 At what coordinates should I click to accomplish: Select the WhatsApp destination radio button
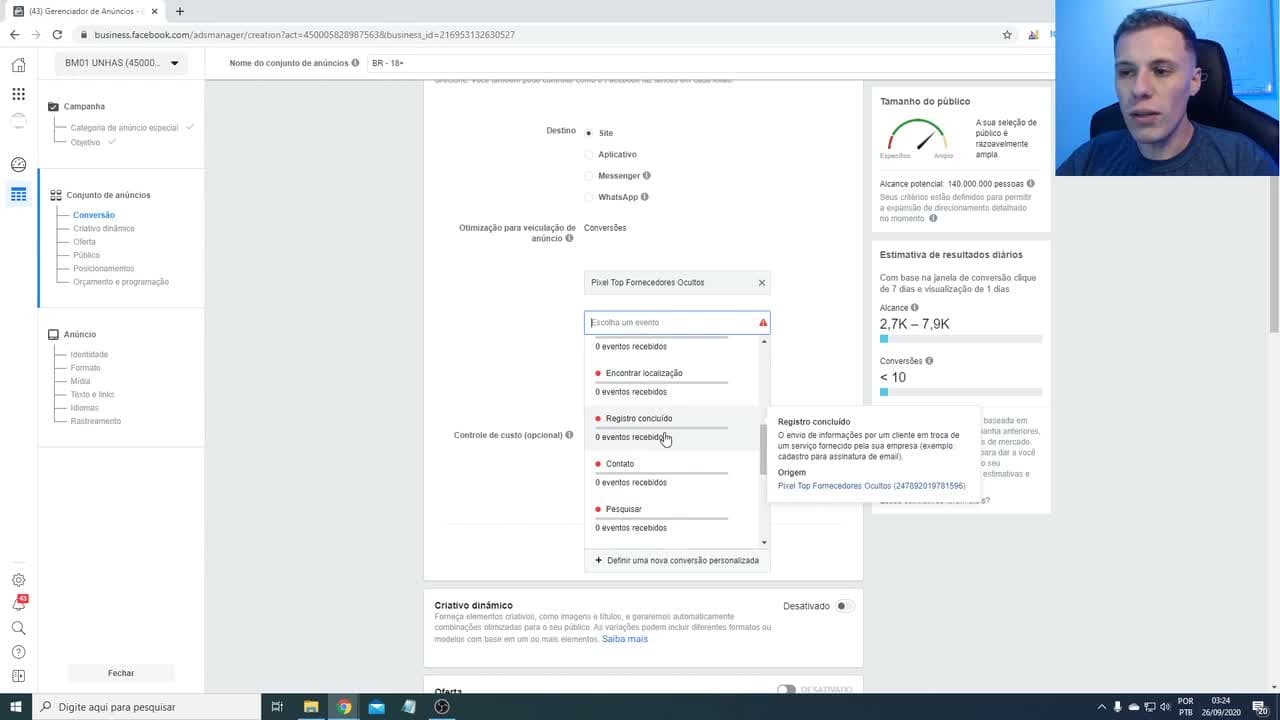[x=589, y=197]
